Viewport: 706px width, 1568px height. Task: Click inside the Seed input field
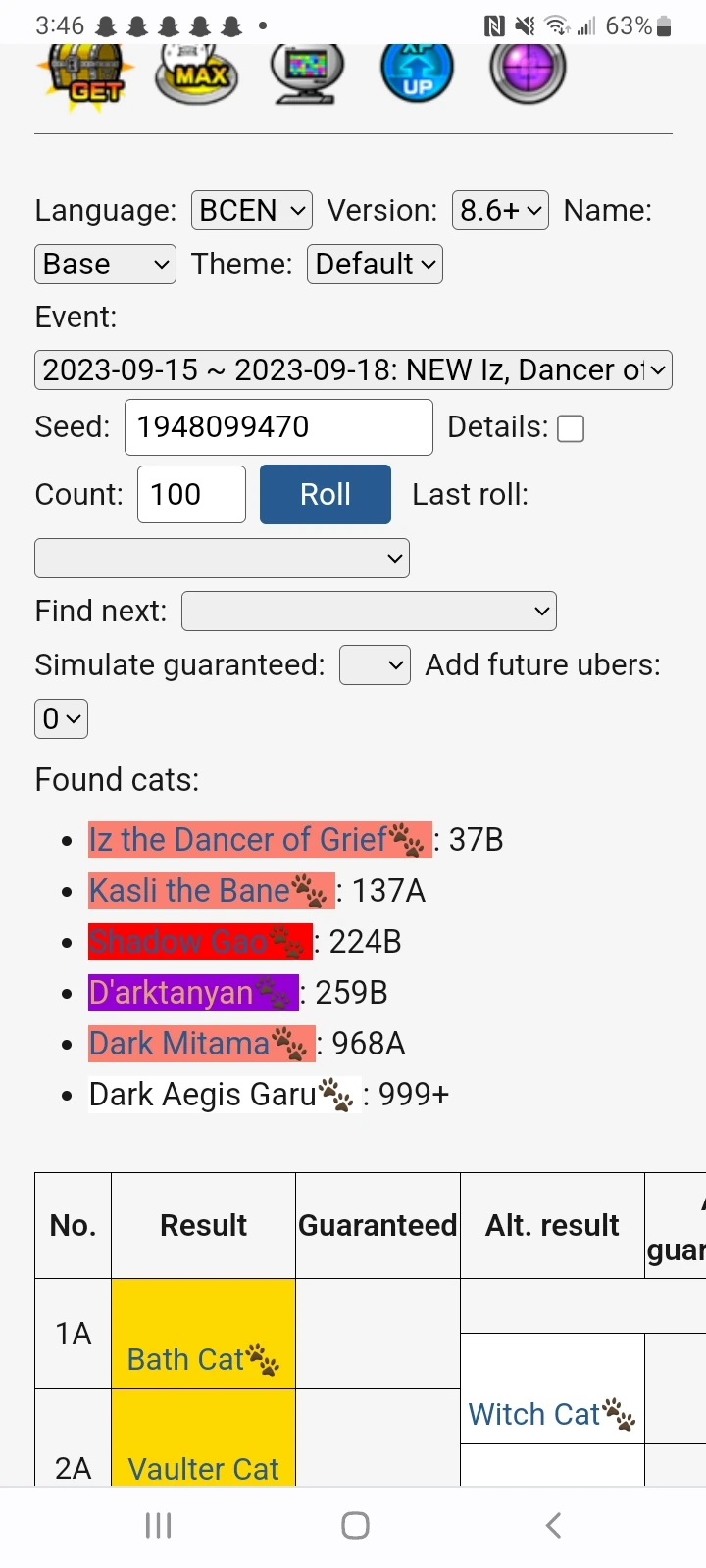[277, 427]
